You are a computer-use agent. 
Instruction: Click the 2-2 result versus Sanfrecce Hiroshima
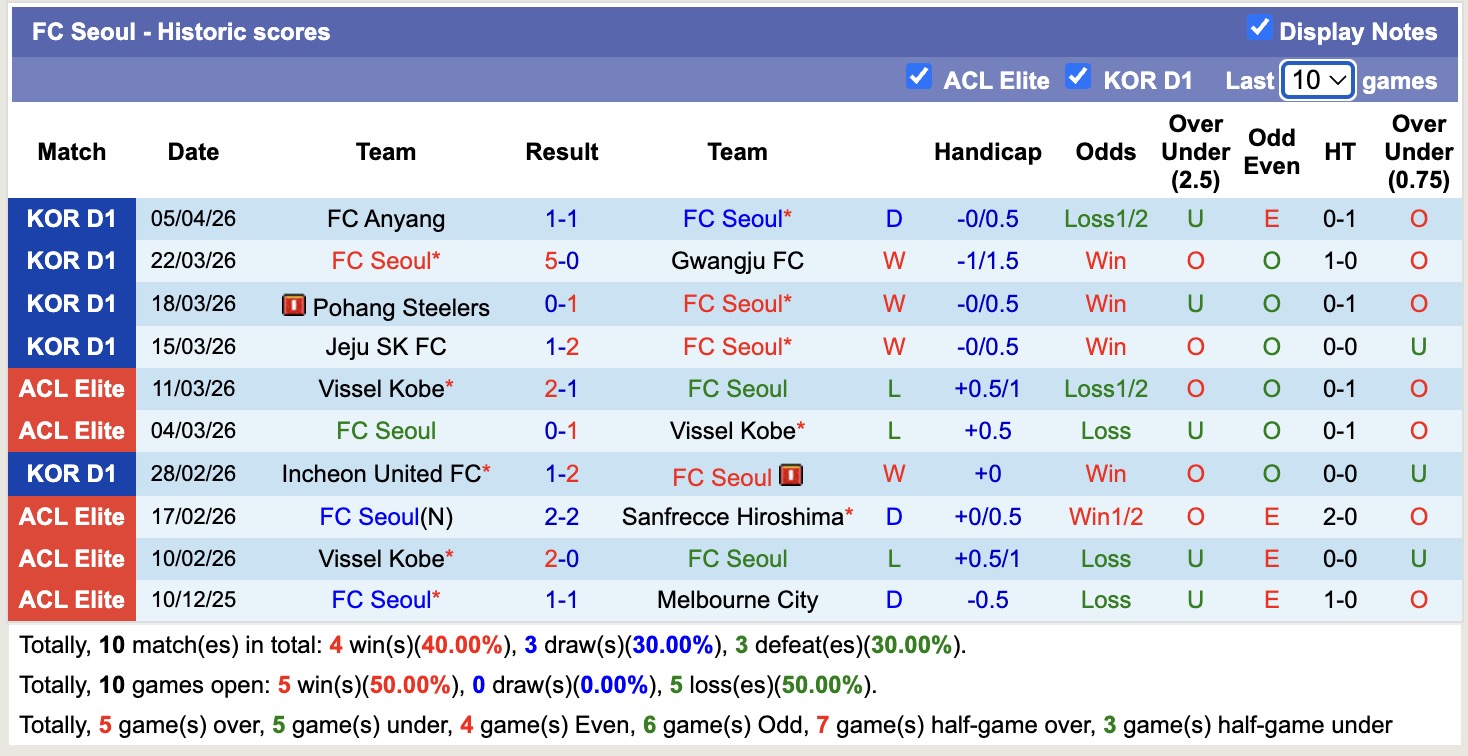[x=561, y=516]
